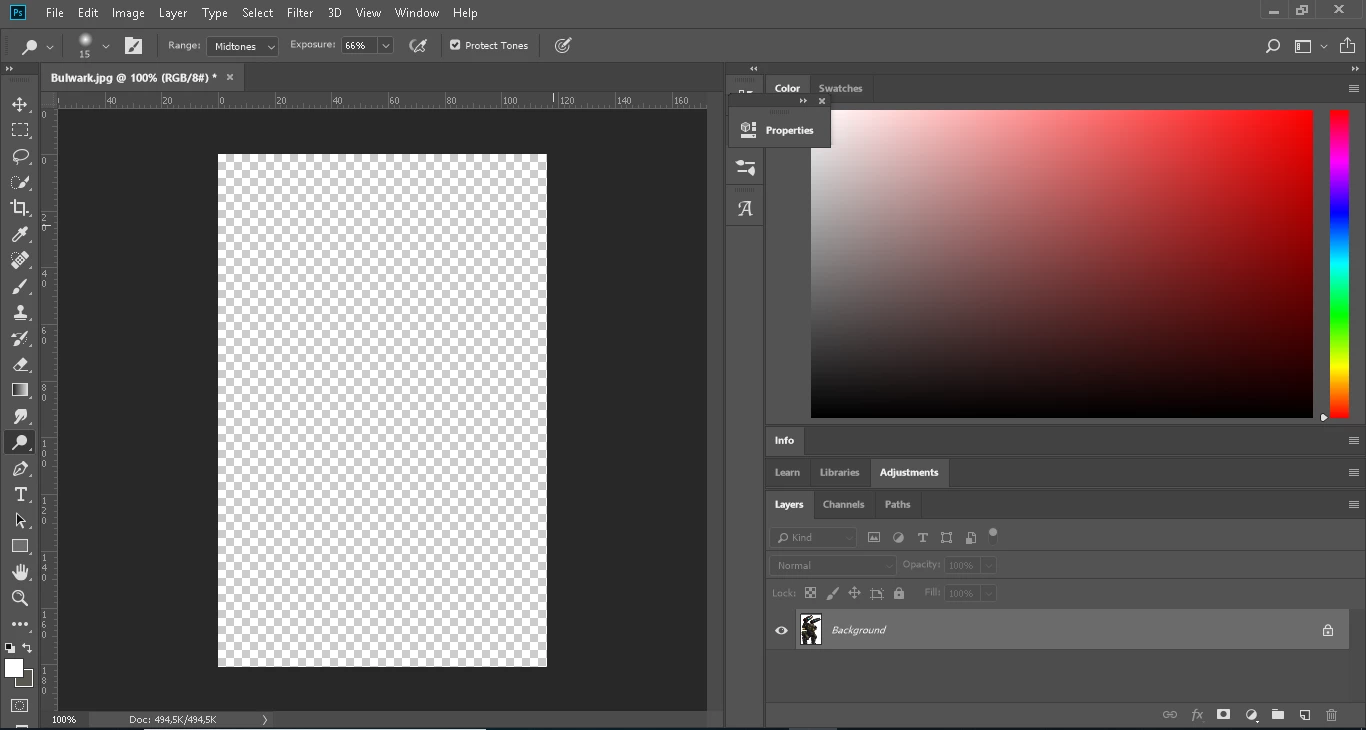Switch to the Libraries tab
Viewport: 1366px width, 730px height.
(839, 473)
